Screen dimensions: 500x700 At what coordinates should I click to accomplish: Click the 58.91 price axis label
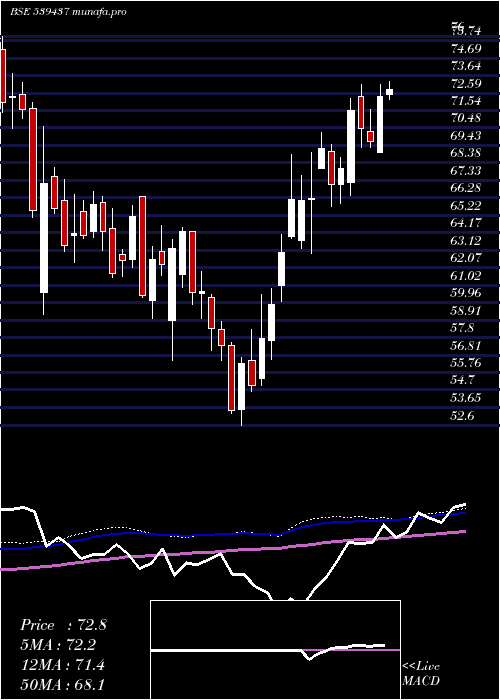(466, 310)
